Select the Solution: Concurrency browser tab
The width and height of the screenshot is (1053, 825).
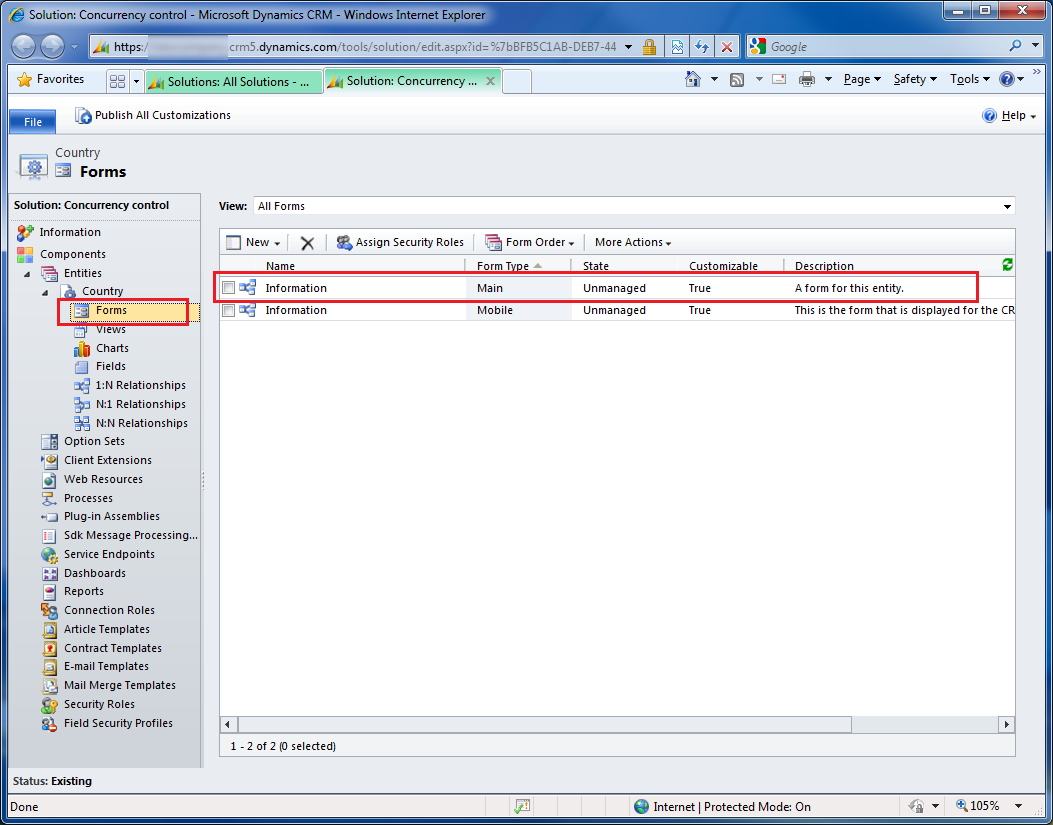pyautogui.click(x=412, y=81)
